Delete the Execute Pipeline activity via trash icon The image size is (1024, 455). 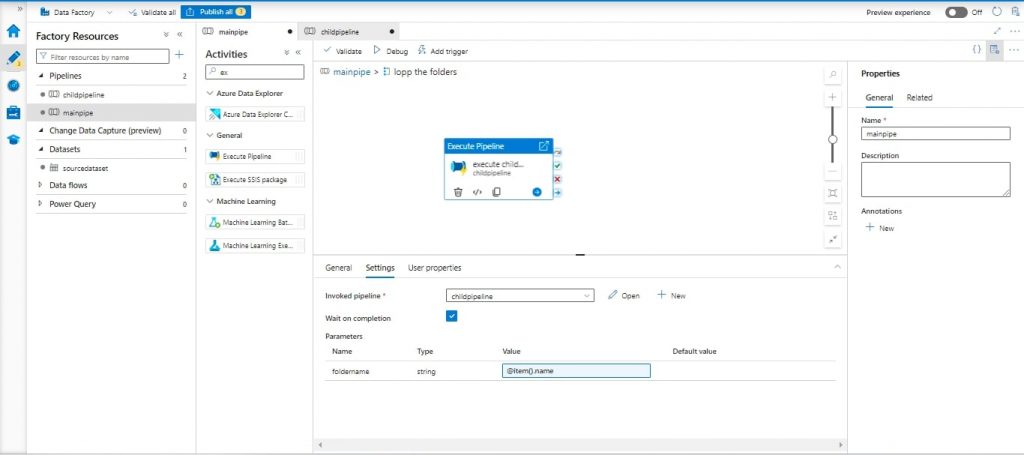(x=458, y=192)
